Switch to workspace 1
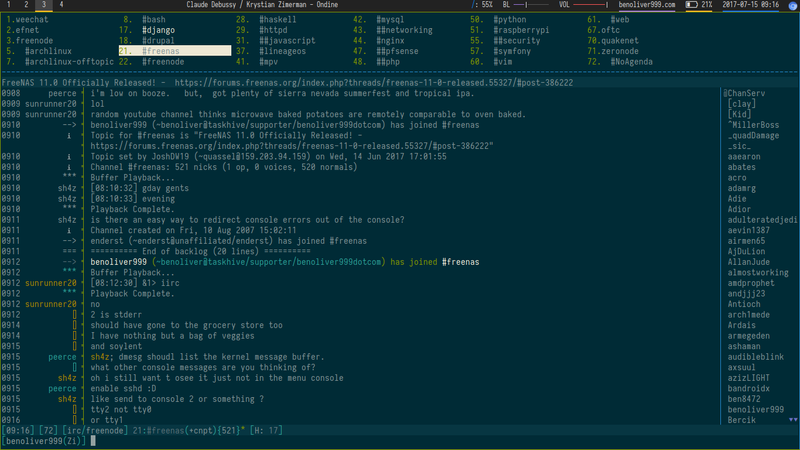The width and height of the screenshot is (800, 450). 9,5
